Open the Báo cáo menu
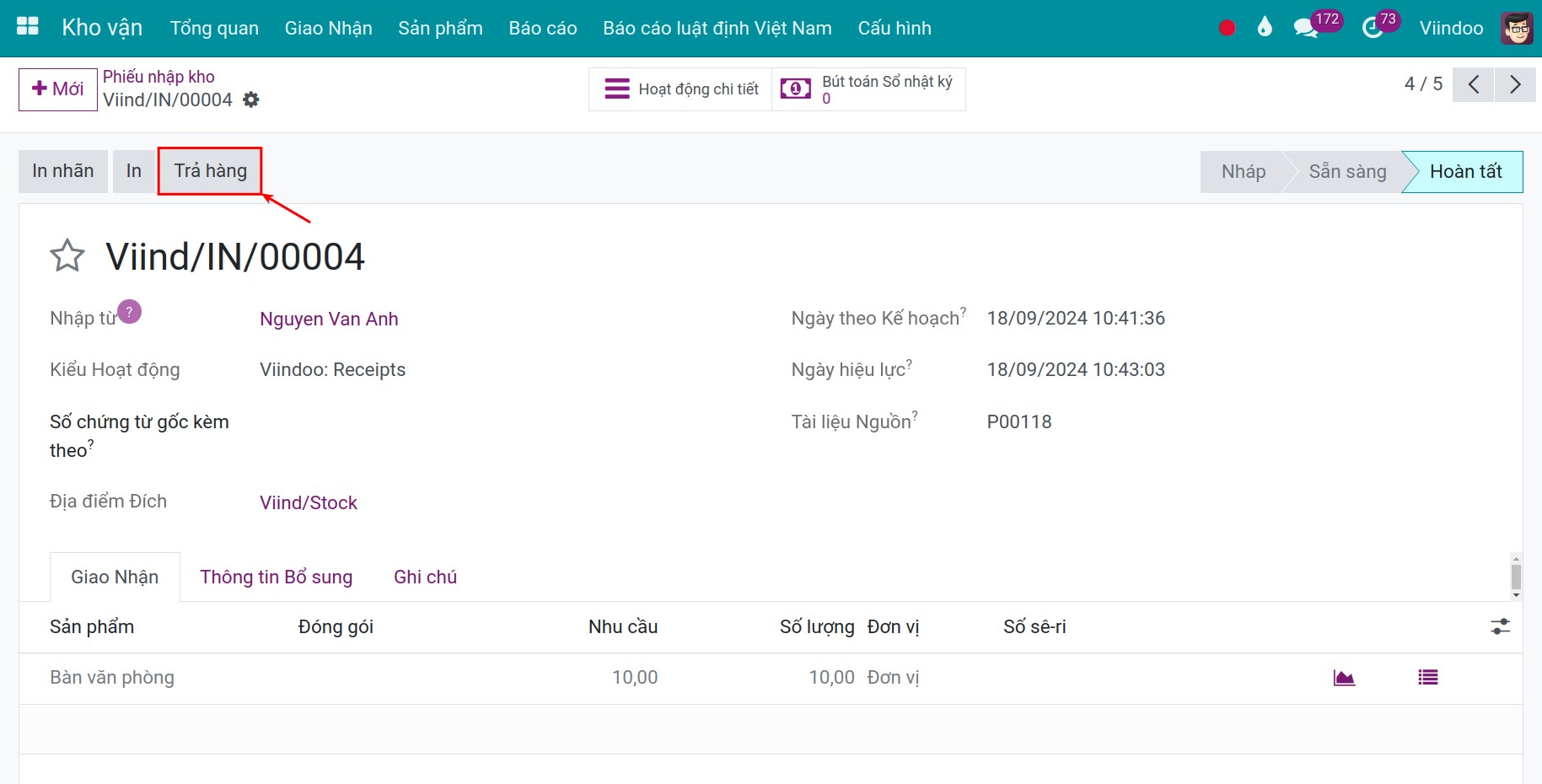The width and height of the screenshot is (1542, 784). (542, 28)
